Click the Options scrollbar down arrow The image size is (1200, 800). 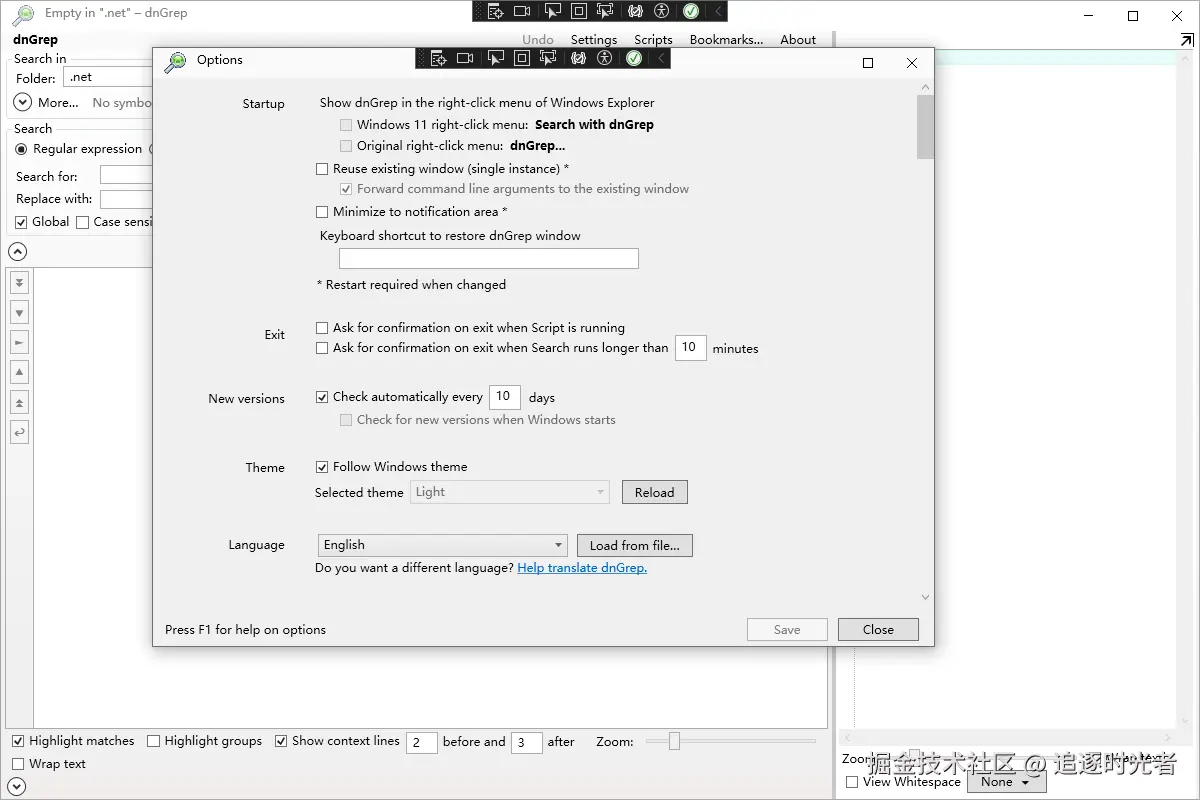[925, 598]
